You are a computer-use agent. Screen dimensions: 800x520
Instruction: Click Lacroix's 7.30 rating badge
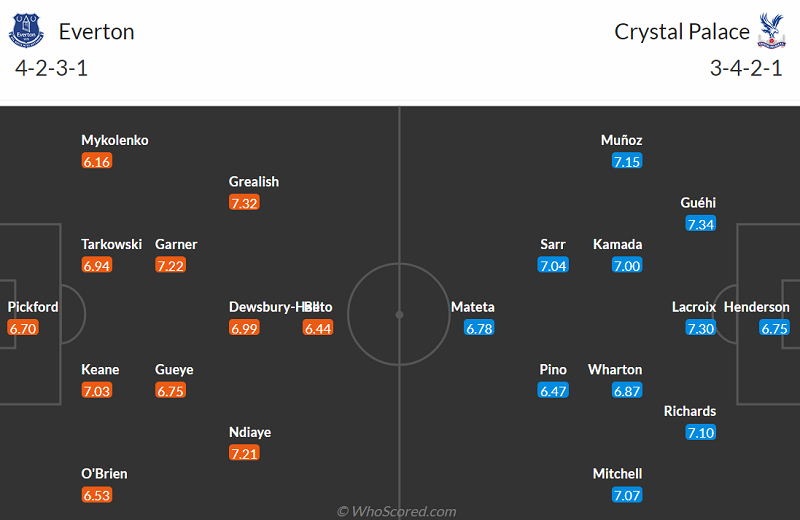[701, 328]
